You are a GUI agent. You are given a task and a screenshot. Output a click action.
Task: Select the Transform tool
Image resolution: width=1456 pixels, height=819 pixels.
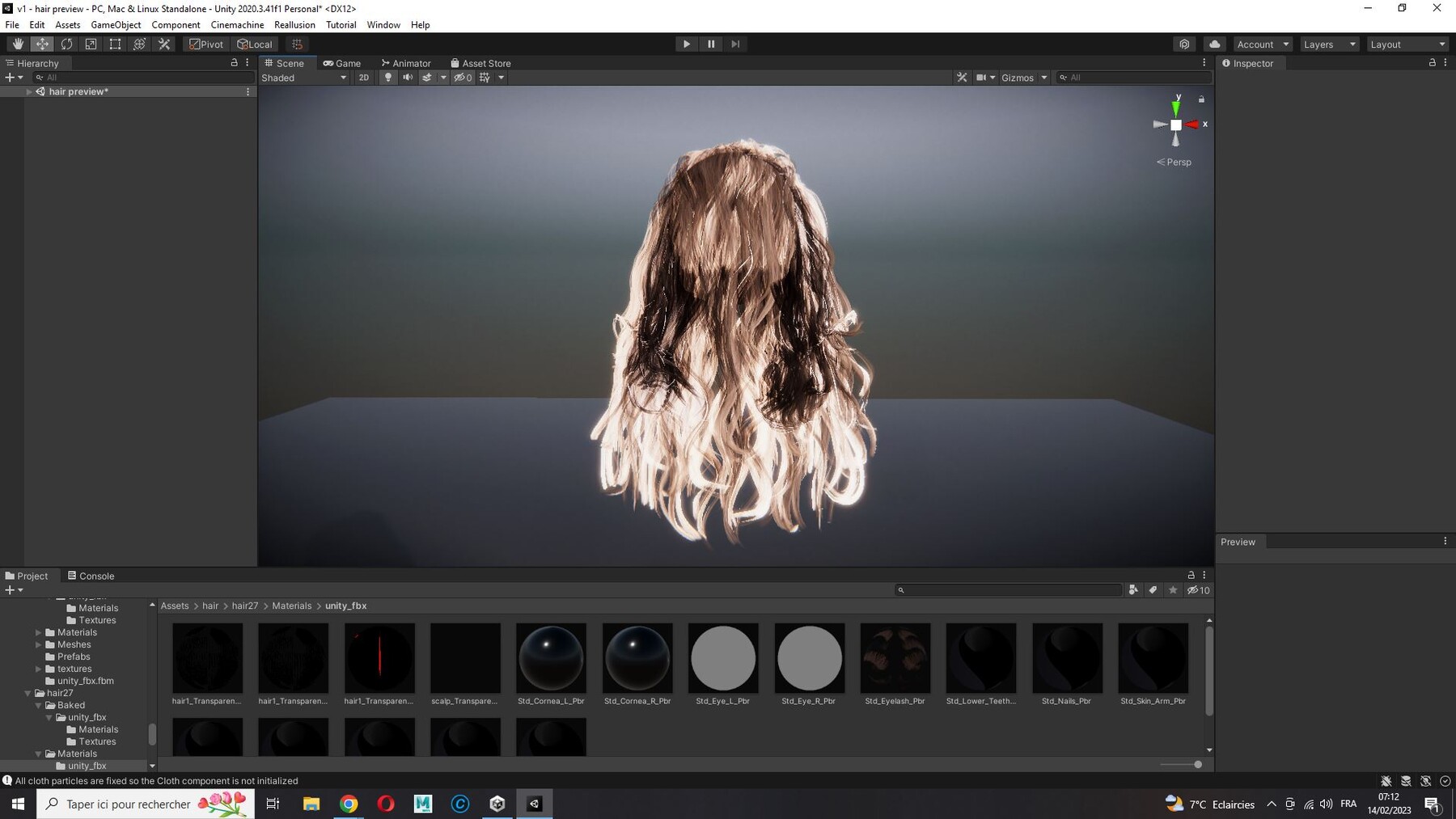point(139,44)
